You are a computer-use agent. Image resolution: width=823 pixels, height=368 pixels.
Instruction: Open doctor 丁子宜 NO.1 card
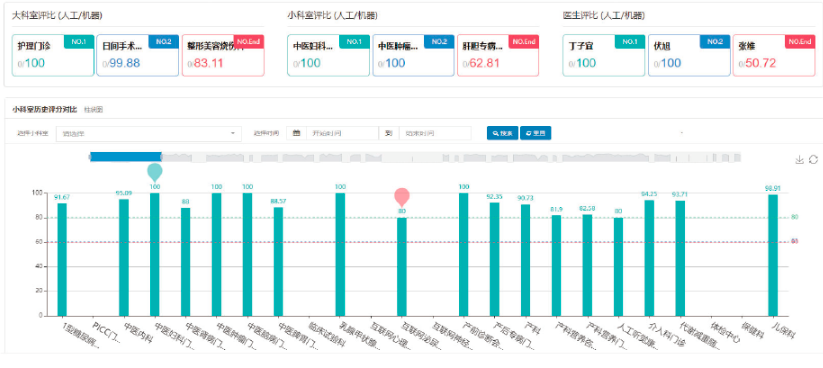604,56
